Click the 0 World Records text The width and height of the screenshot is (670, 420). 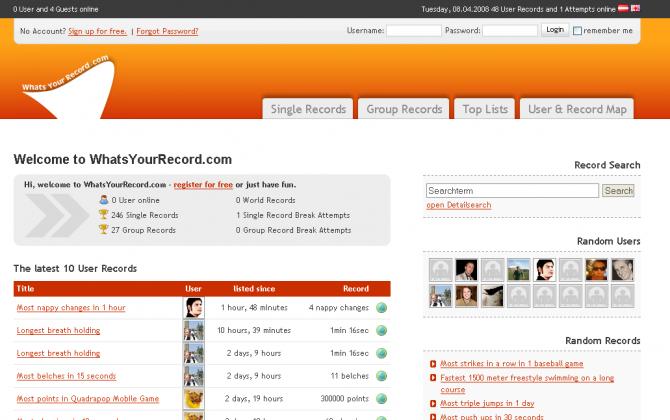265,200
